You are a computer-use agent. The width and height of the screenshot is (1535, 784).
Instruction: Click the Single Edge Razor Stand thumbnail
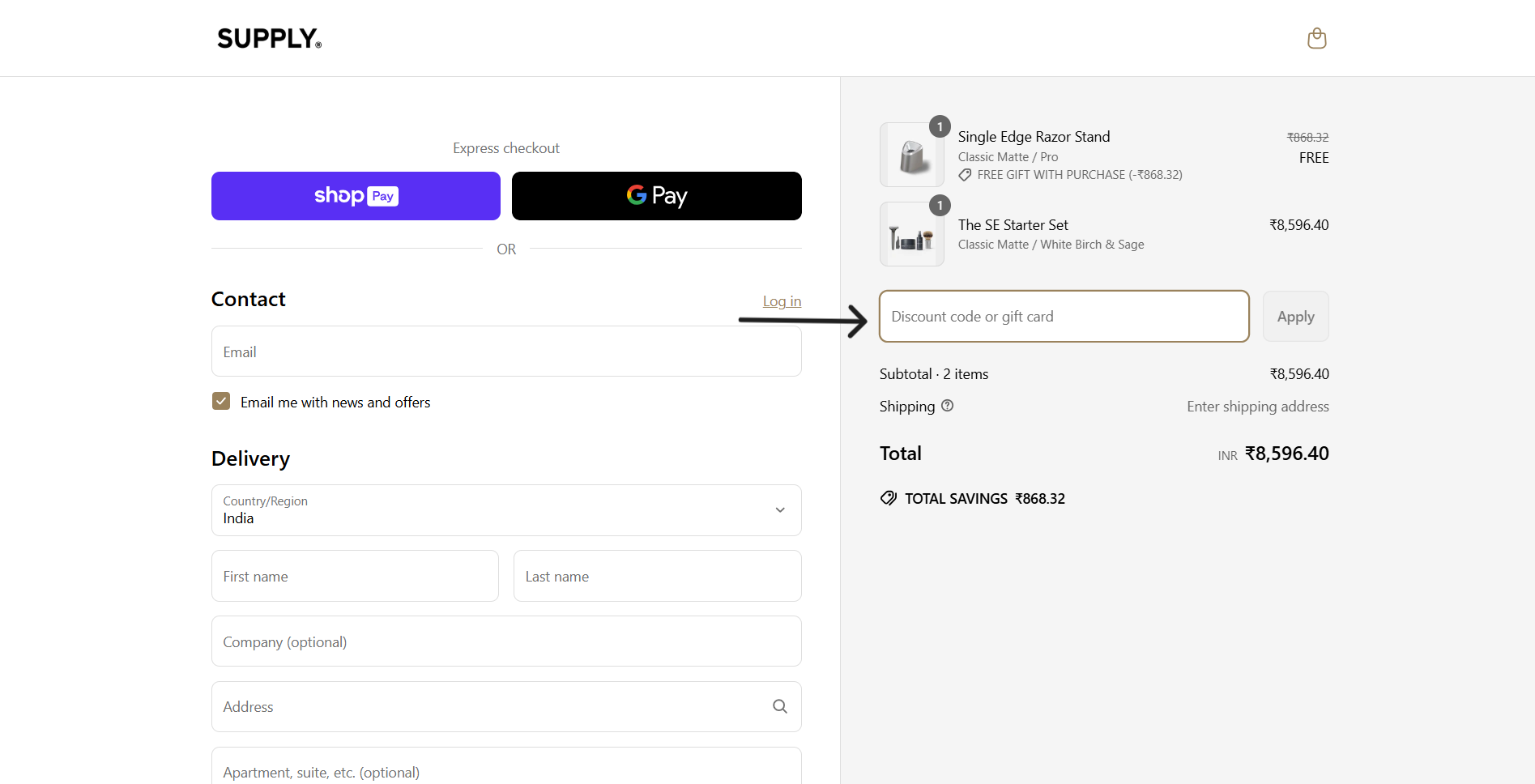[x=912, y=155]
